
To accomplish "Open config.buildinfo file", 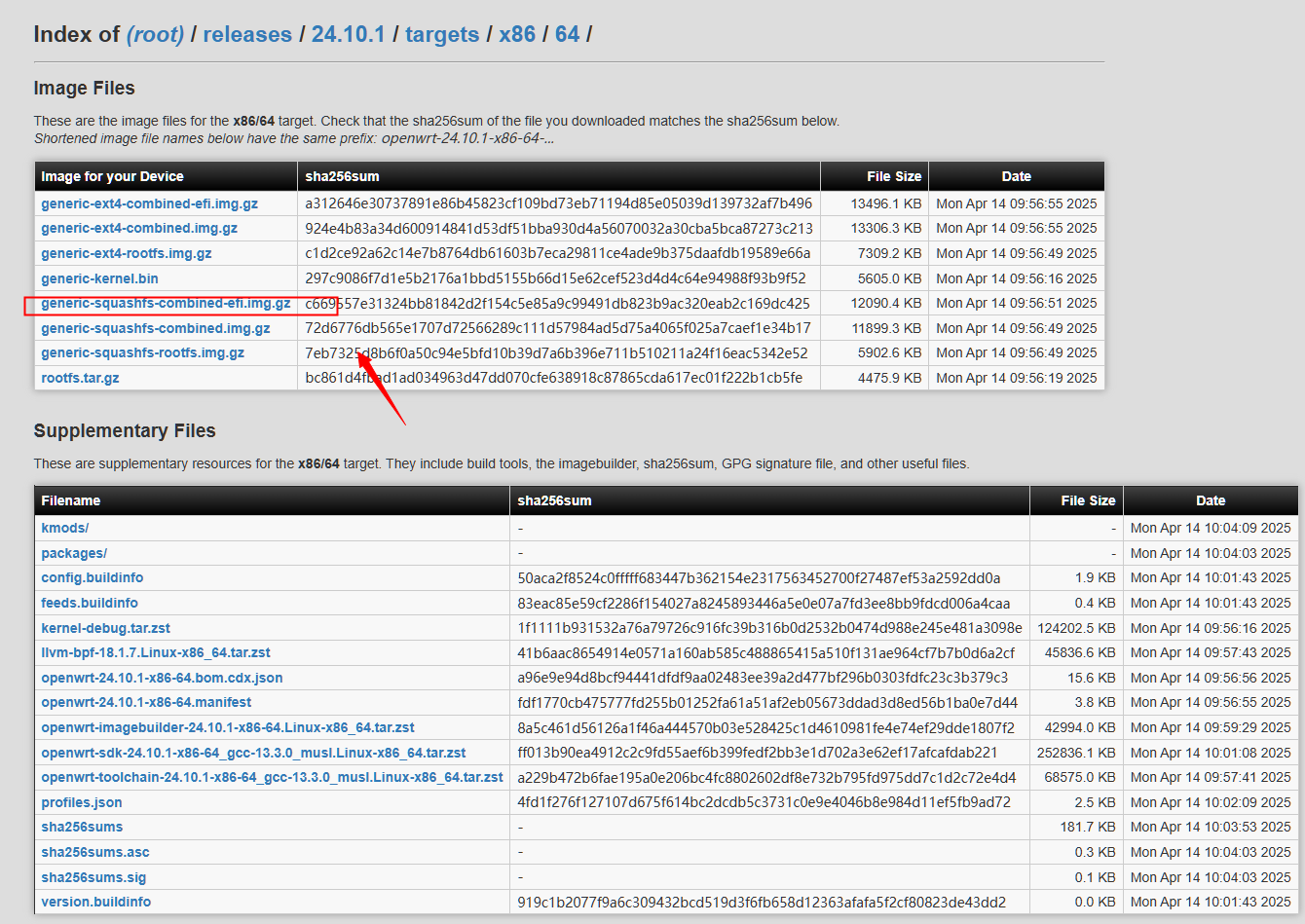I will [93, 577].
